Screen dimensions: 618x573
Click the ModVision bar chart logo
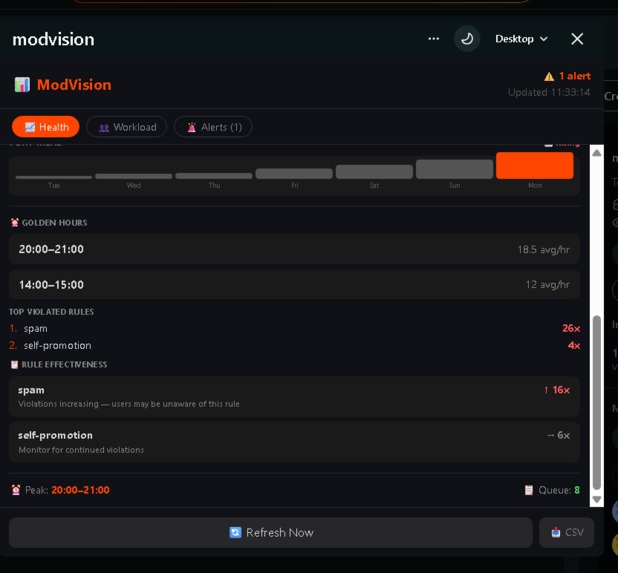(x=22, y=85)
